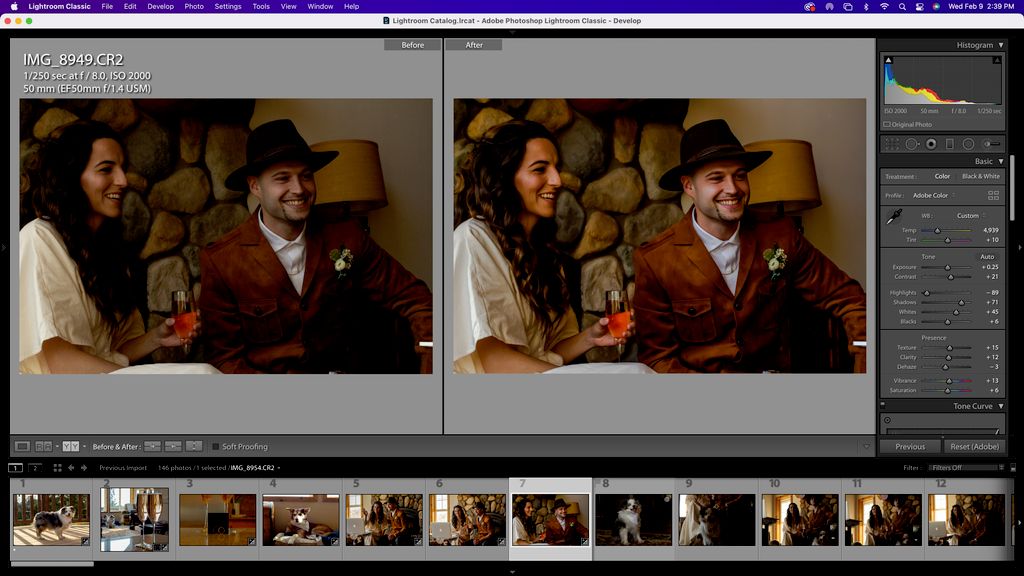Switch to Loupe view in toolbar

click(x=22, y=447)
